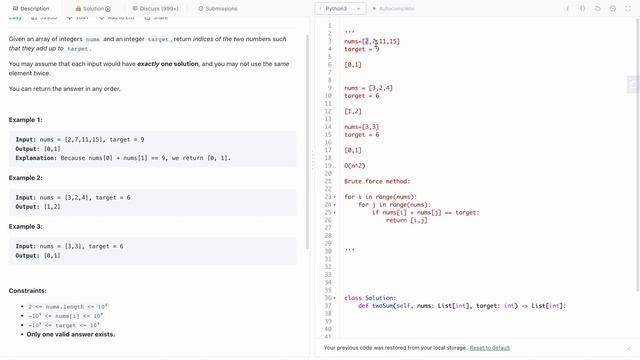Click code line 9 'nums = [3,2,4]'
This screenshot has height=360, width=640.
368,88
